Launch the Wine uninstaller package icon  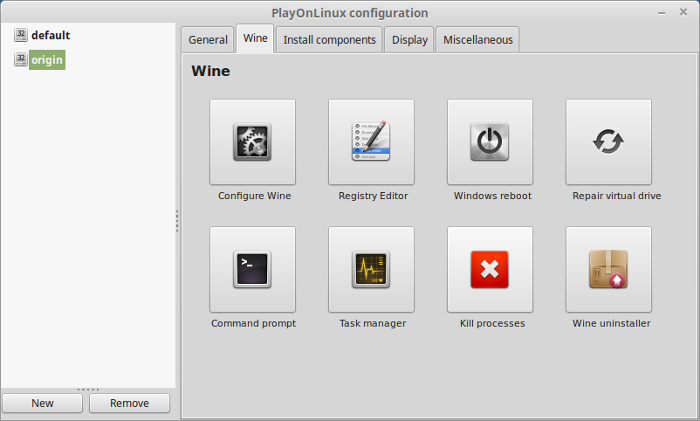[x=608, y=269]
